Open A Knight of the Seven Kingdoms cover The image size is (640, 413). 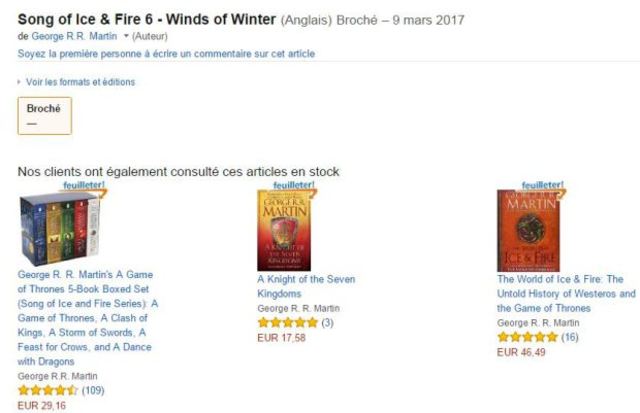284,231
